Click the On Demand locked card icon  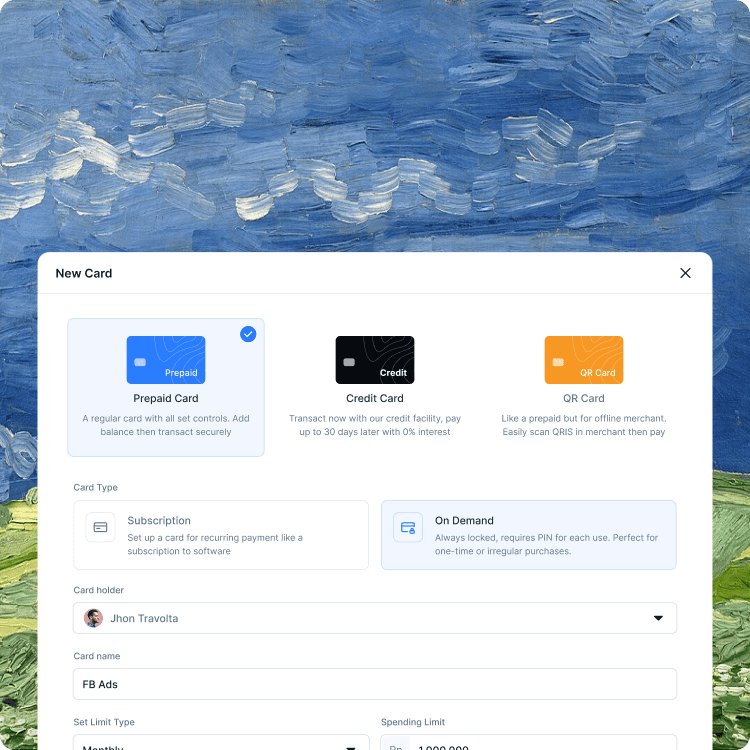pyautogui.click(x=408, y=527)
